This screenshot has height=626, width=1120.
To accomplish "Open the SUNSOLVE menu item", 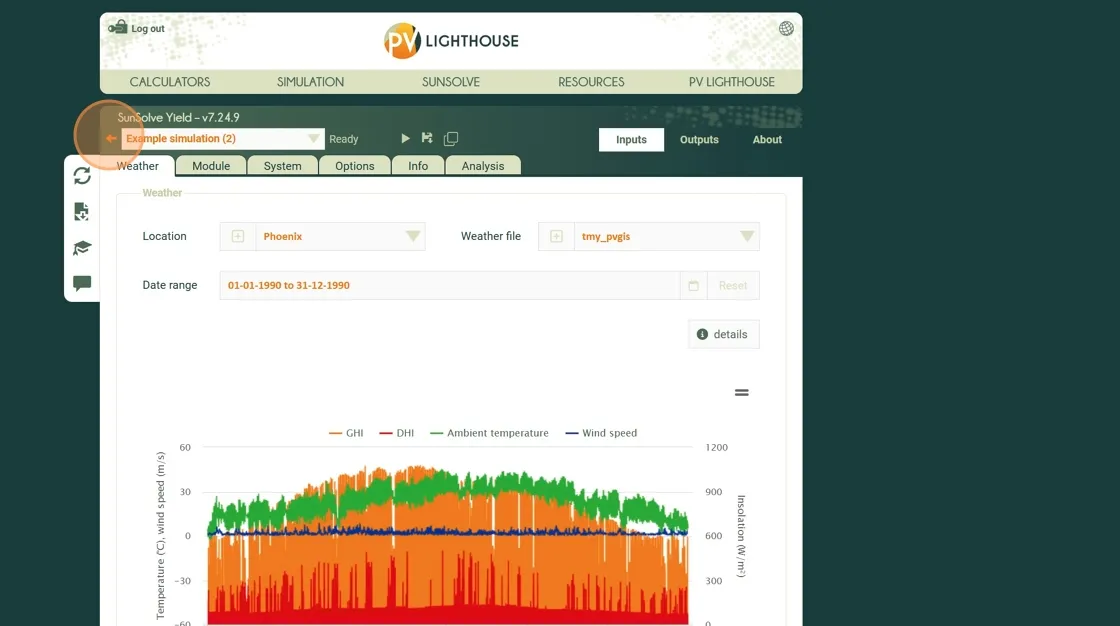I will click(x=451, y=82).
